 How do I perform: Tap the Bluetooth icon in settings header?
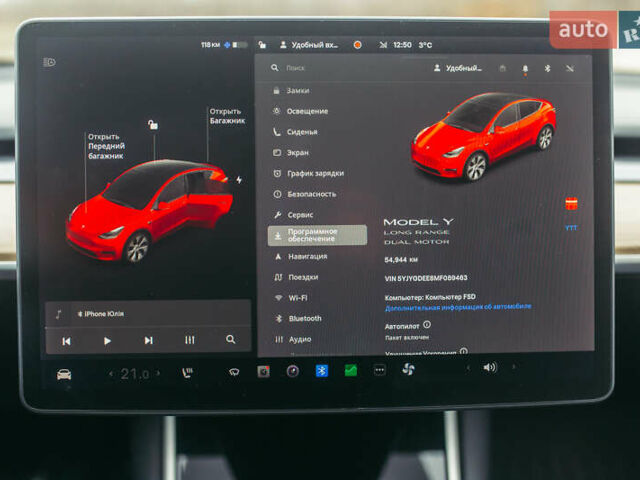(547, 68)
